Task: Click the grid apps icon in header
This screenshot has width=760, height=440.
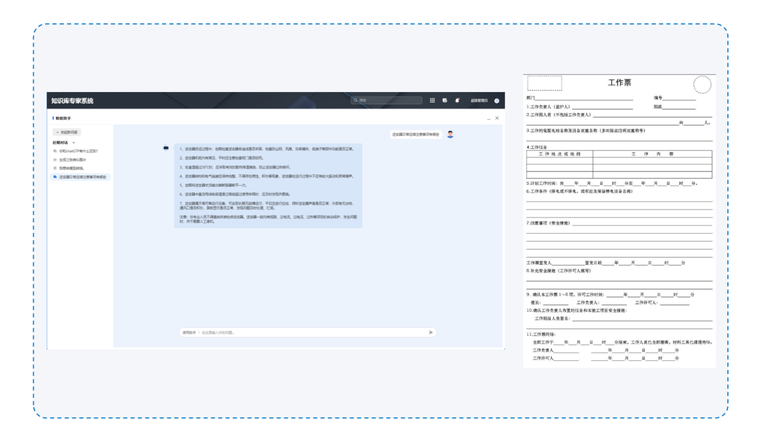Action: coord(432,100)
